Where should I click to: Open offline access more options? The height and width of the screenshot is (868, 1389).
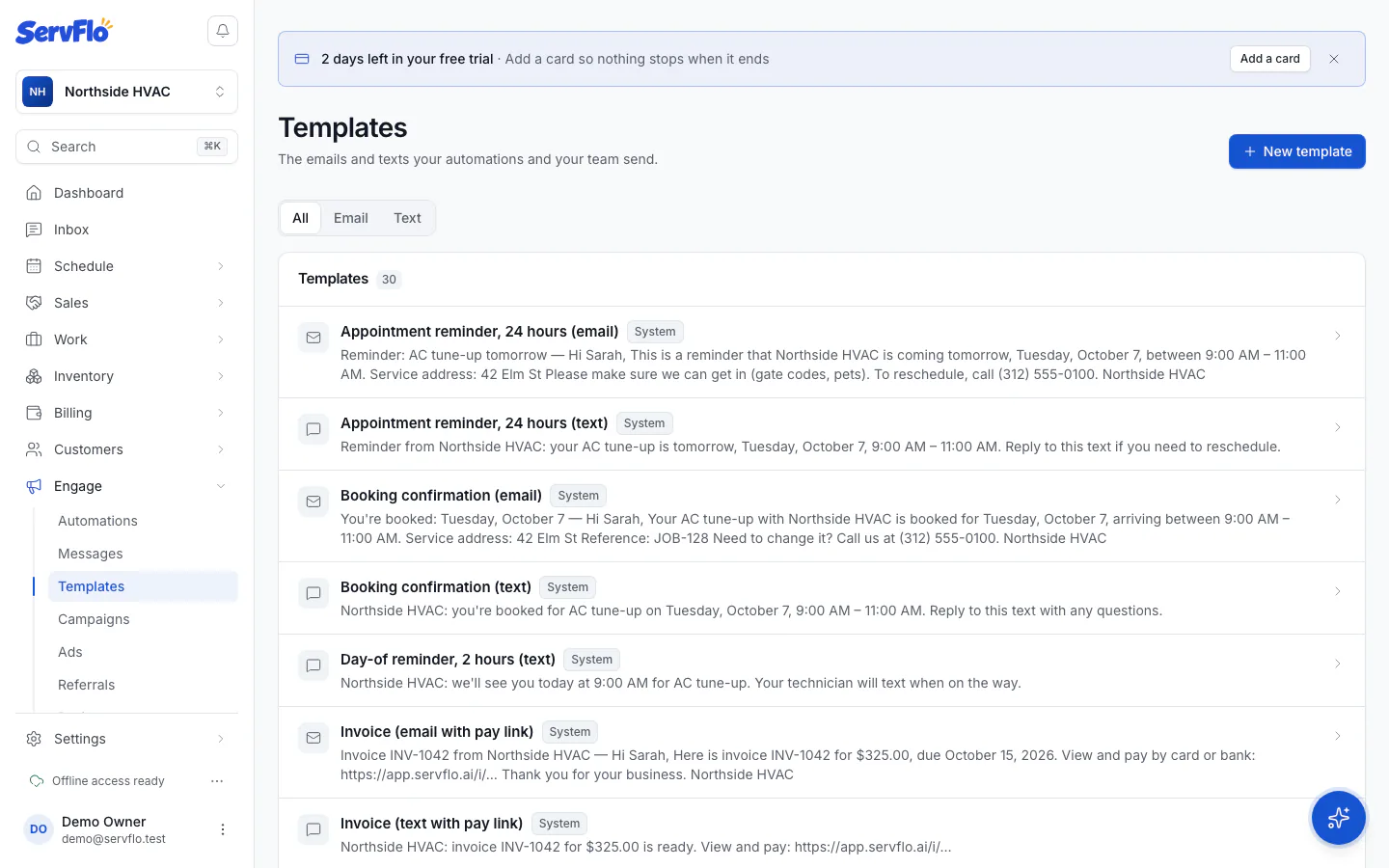coord(217,781)
